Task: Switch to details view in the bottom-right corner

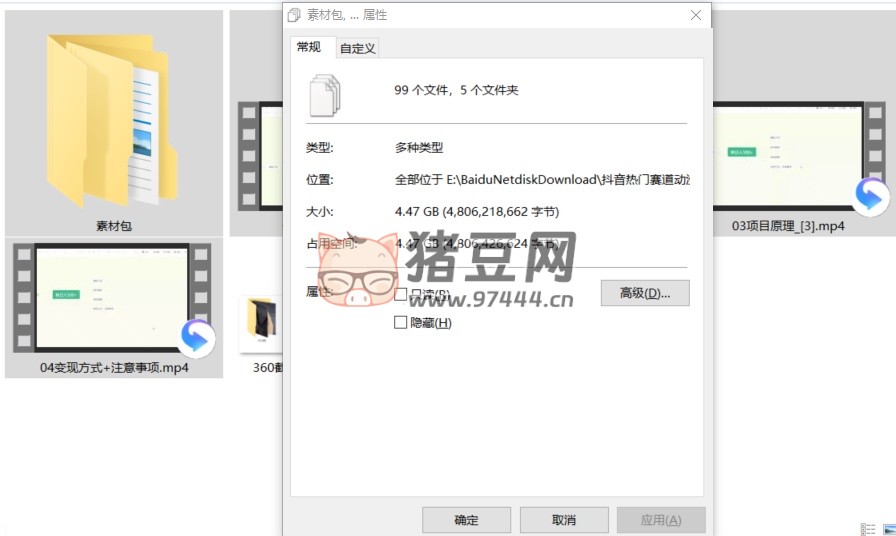Action: 867,528
